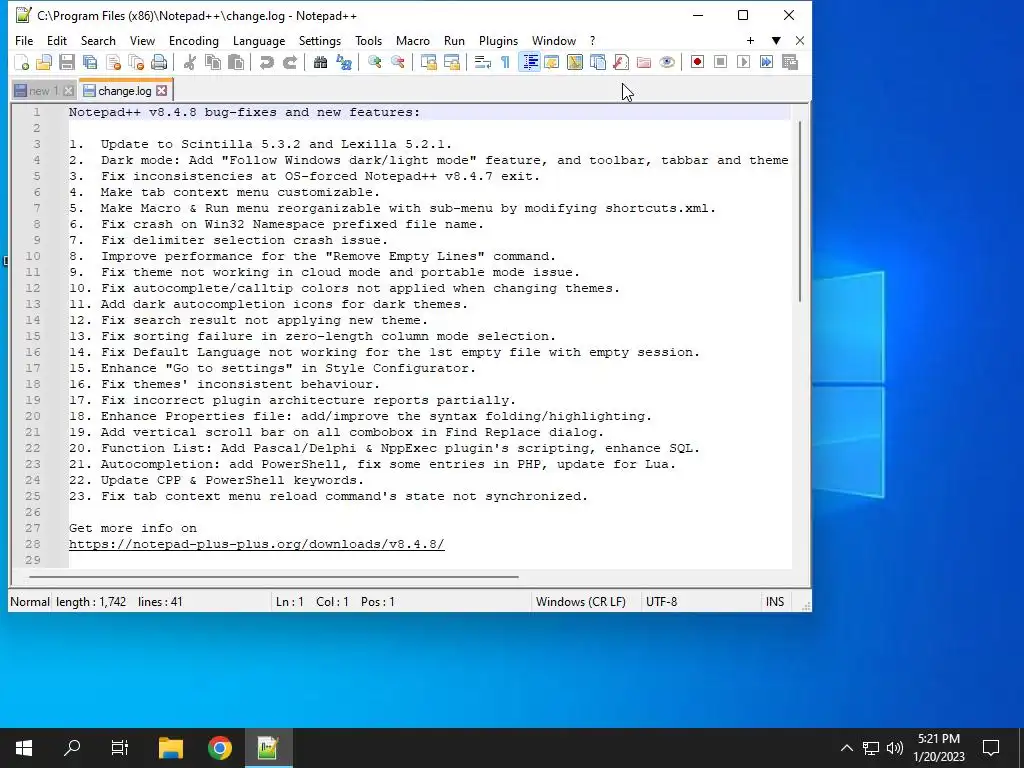This screenshot has width=1024, height=768.
Task: Expand the document list dropdown arrow
Action: coord(776,40)
